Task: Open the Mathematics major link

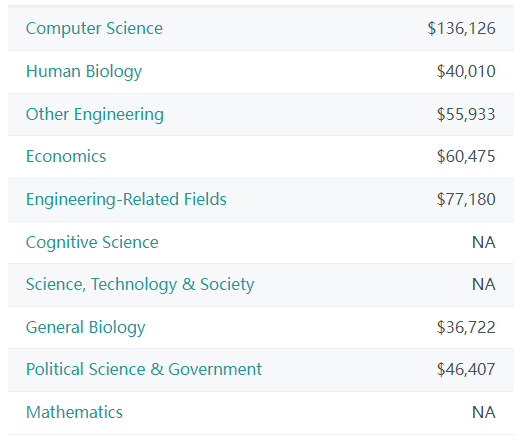Action: pyautogui.click(x=74, y=412)
